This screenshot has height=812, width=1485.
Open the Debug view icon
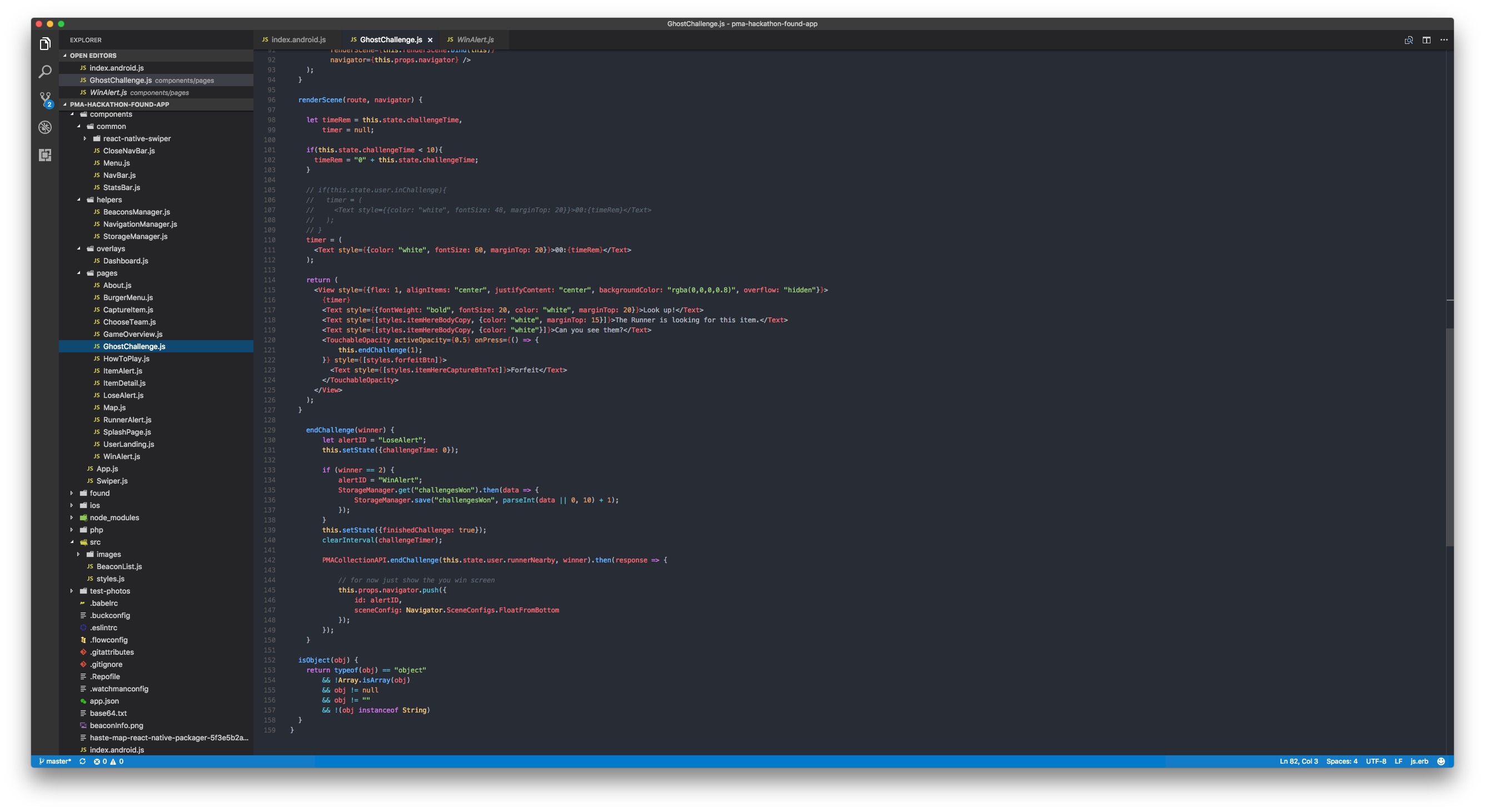tap(45, 127)
